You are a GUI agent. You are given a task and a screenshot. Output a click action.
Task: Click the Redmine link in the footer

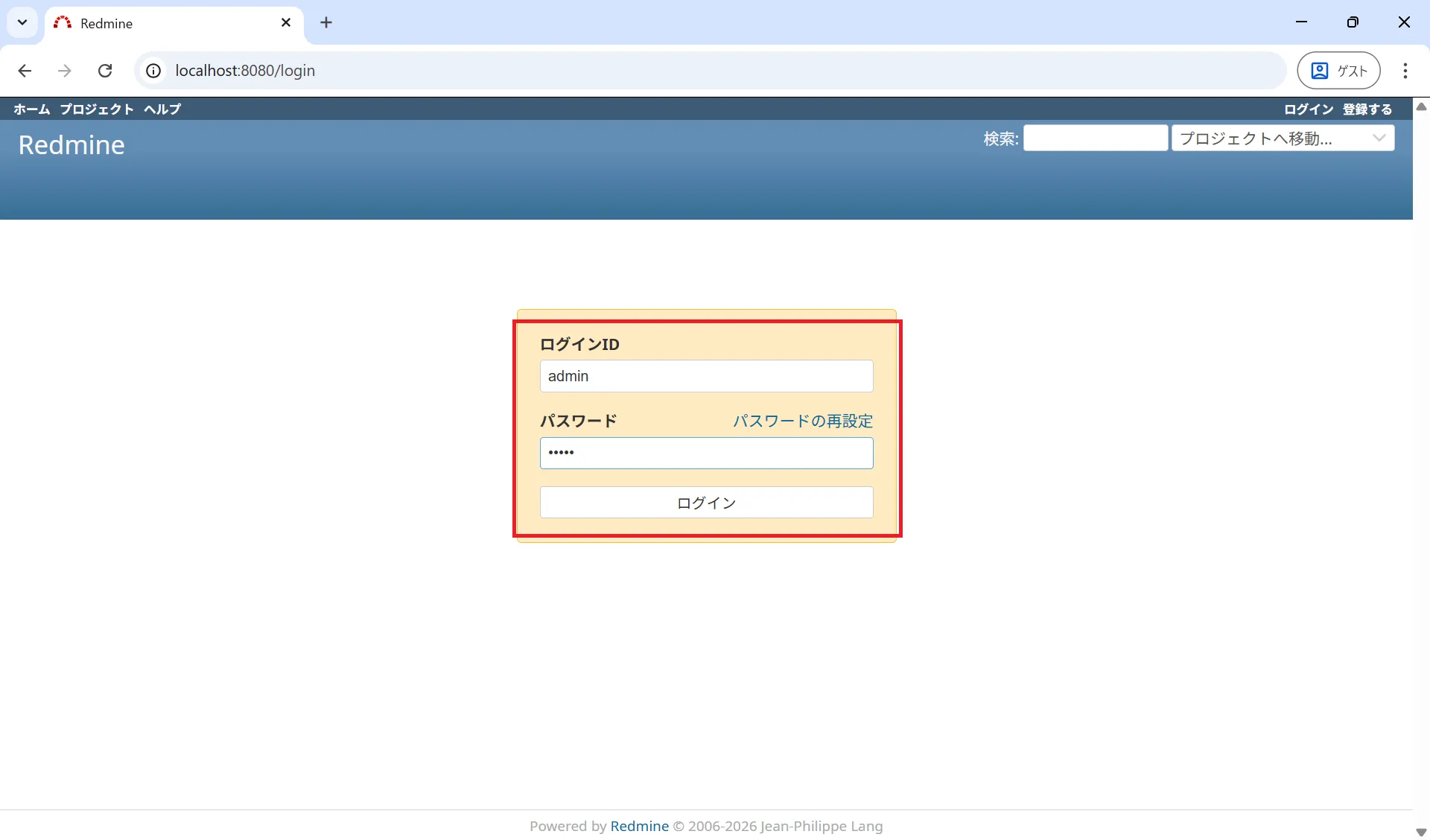(639, 826)
